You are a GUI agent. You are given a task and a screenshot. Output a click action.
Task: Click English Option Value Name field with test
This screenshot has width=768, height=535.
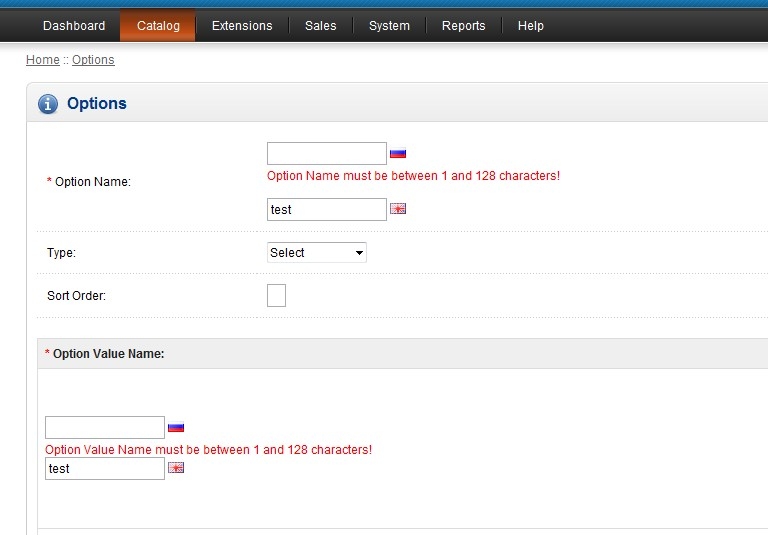(105, 468)
